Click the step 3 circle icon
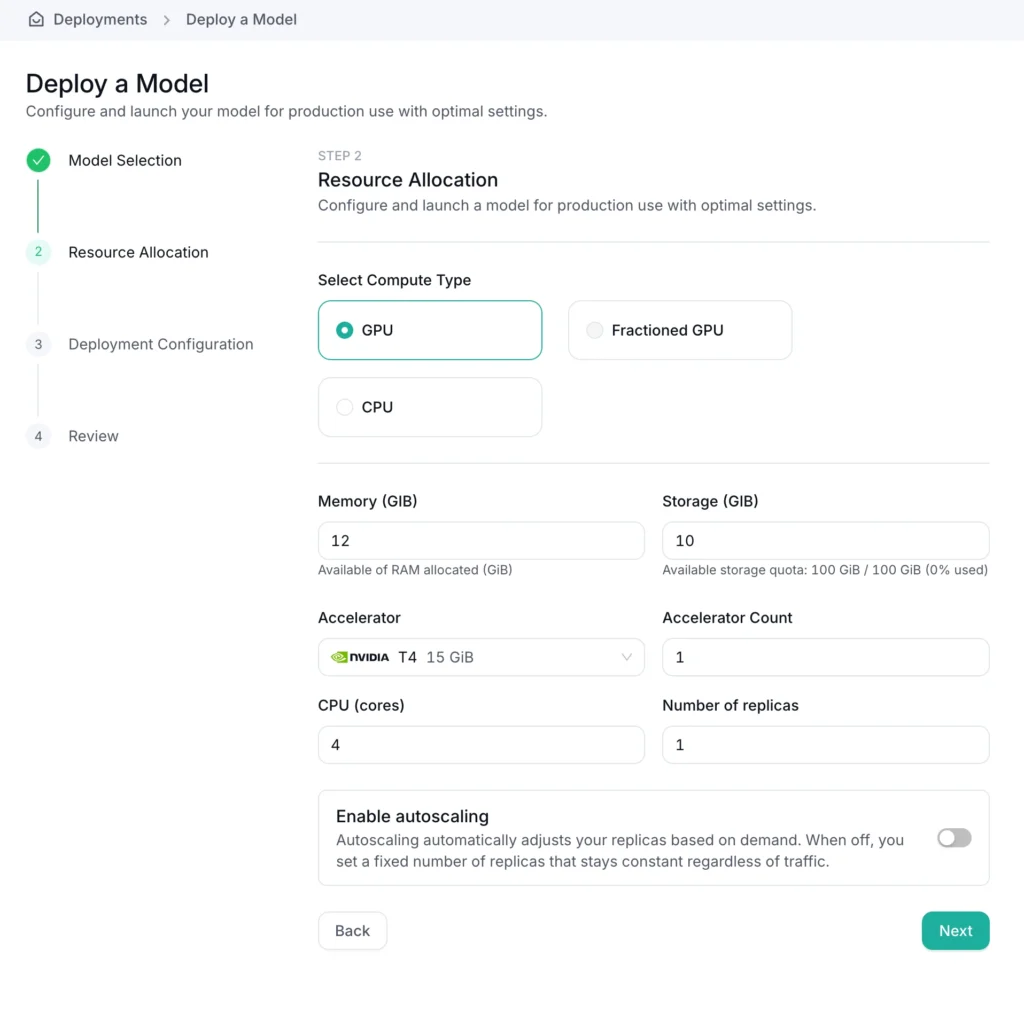 tap(38, 344)
